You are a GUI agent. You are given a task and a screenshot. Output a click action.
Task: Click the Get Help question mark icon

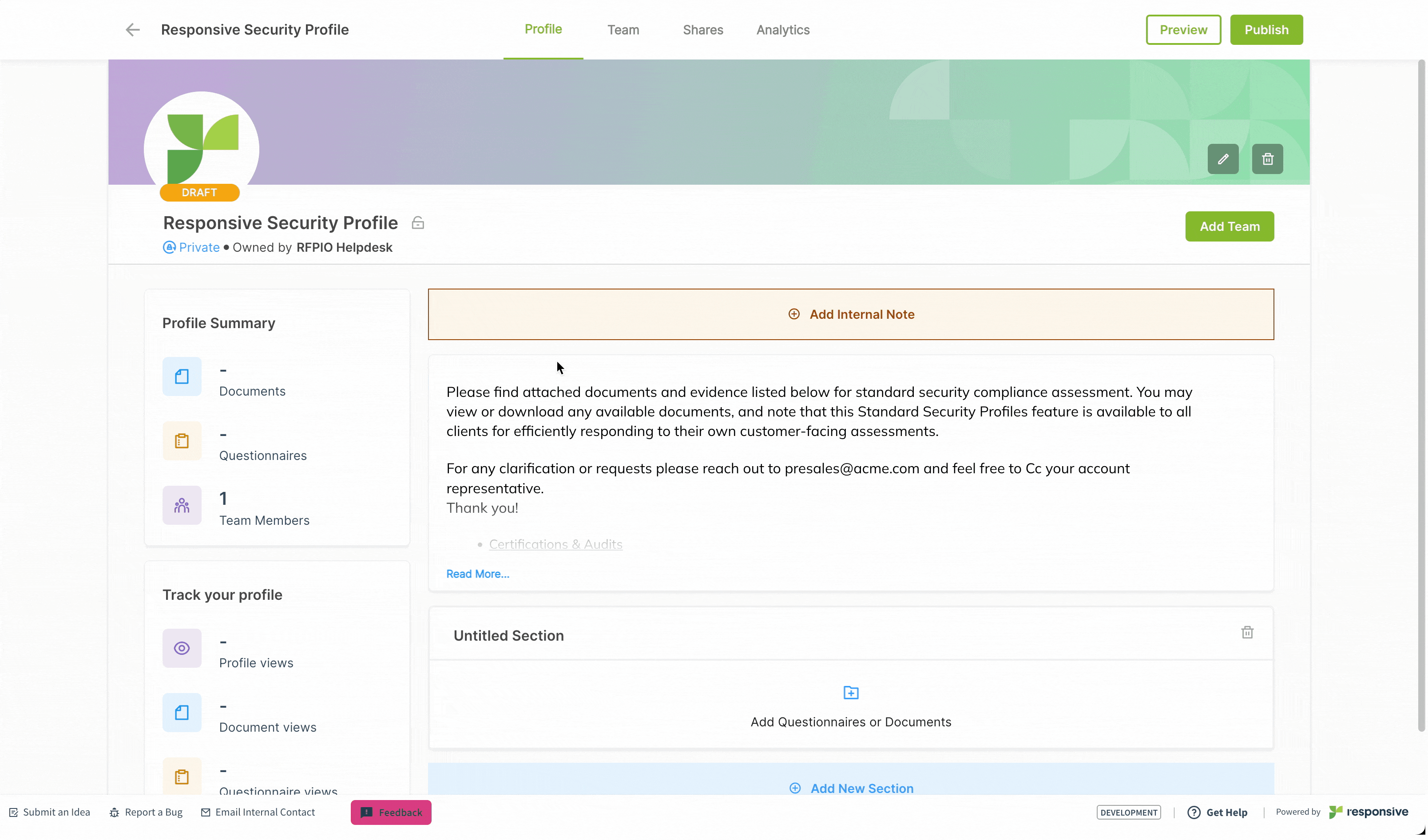1194,813
